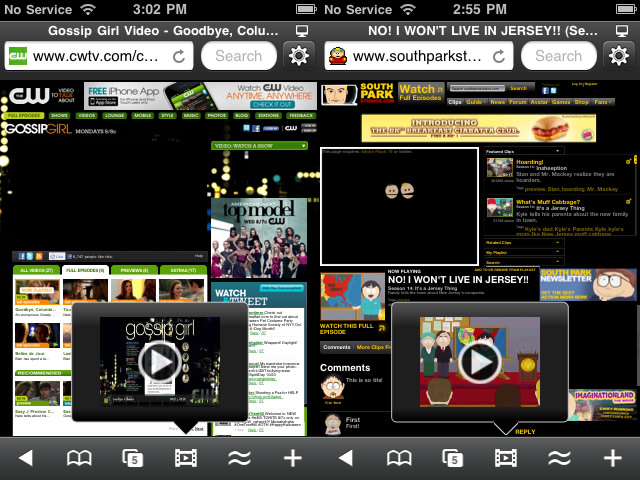Open the Hoarding! featured clip

530,162
